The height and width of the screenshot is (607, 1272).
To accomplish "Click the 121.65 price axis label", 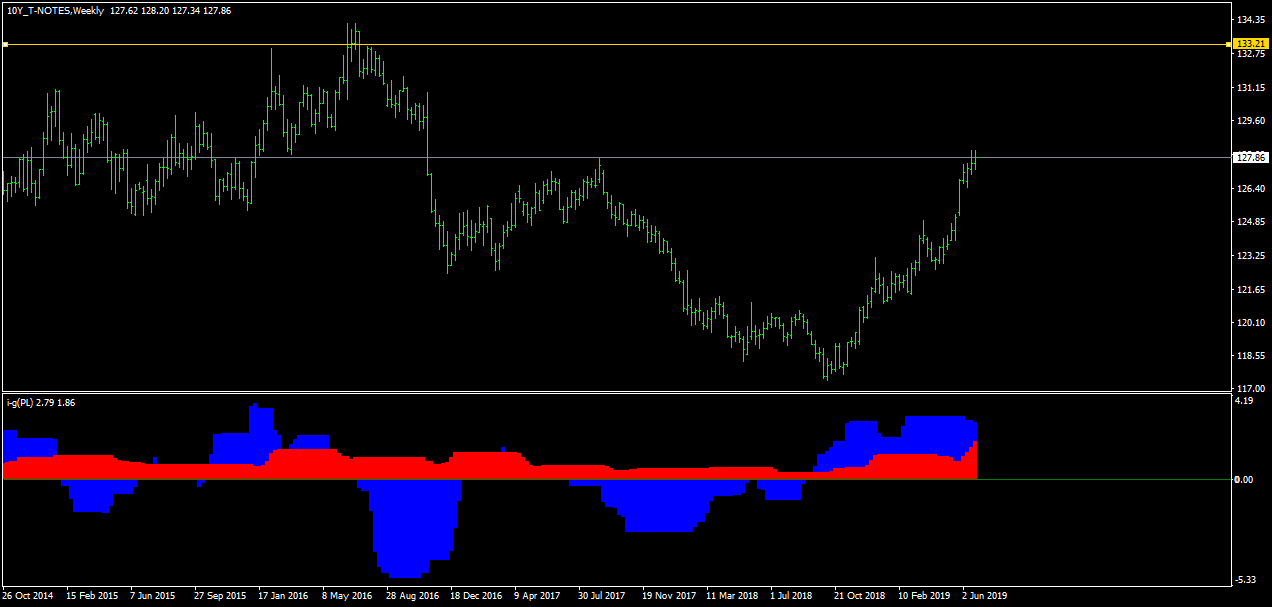I will 1251,290.
